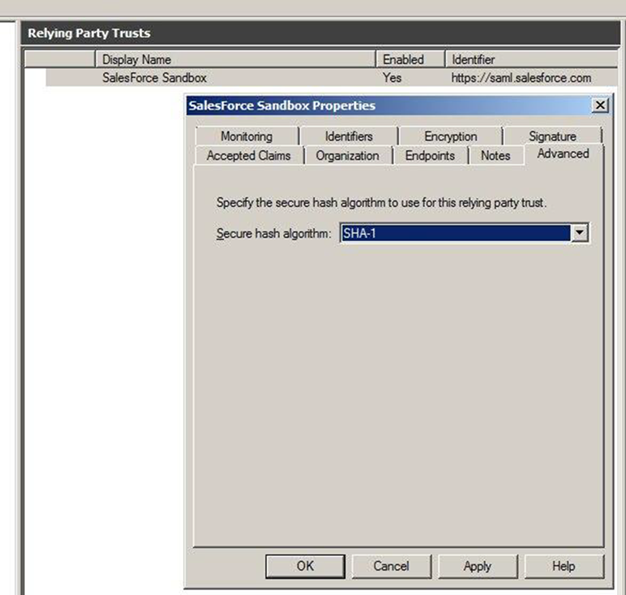Click the blank first column header
This screenshot has width=626, height=595.
tap(60, 60)
